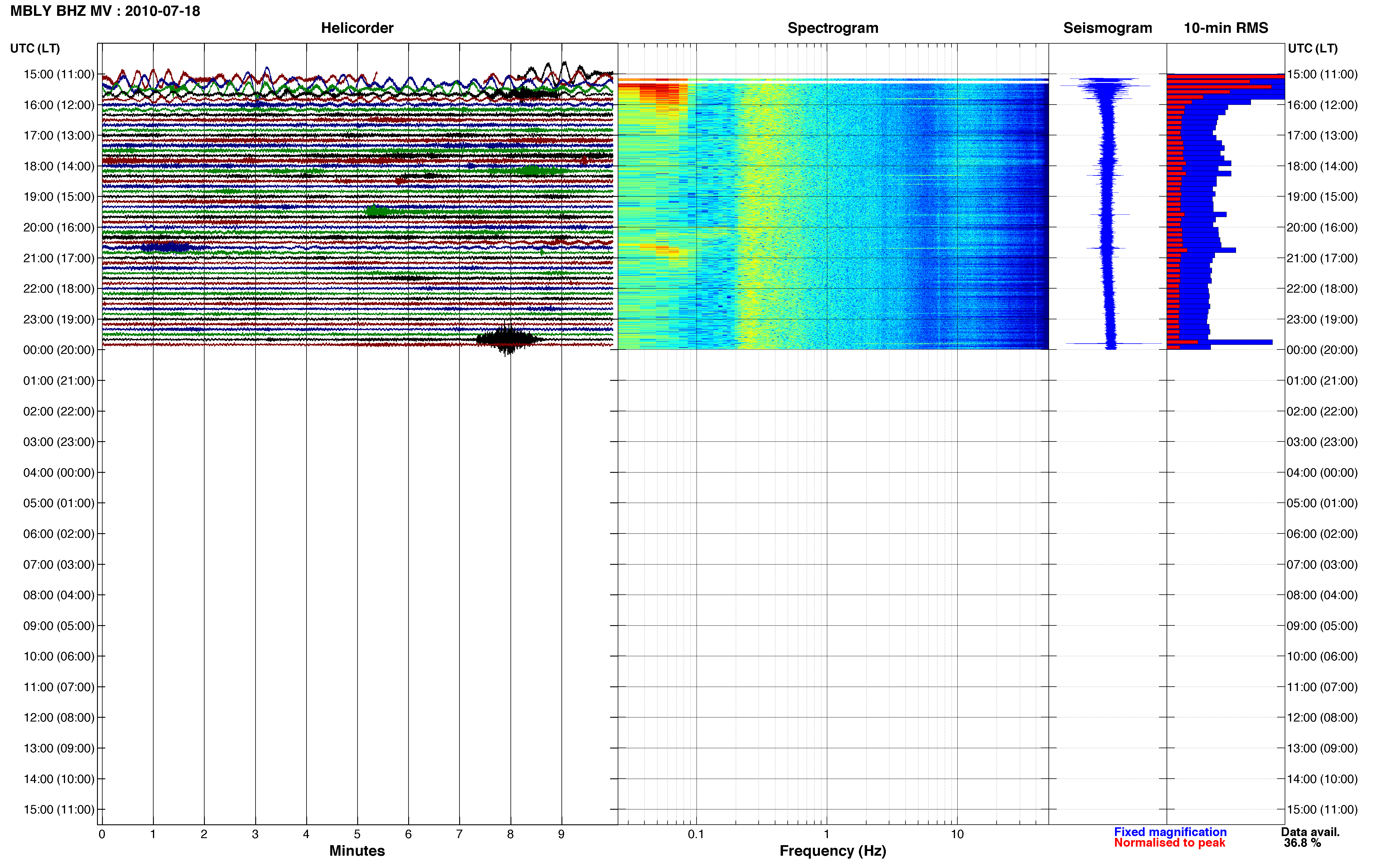The height and width of the screenshot is (868, 1389).
Task: Click the 03:00 (23:00) label beside the Helicorder
Action: pos(59,442)
